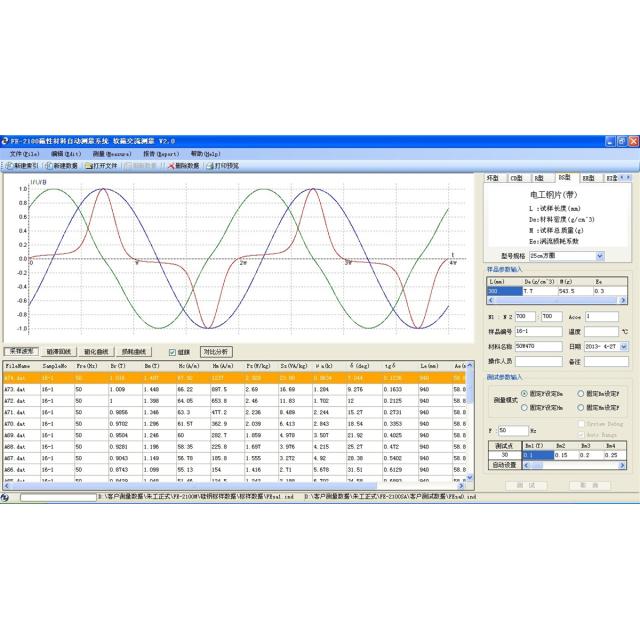The image size is (640, 640).
Task: Open the 帮助(Help) menu
Action: tap(205, 154)
